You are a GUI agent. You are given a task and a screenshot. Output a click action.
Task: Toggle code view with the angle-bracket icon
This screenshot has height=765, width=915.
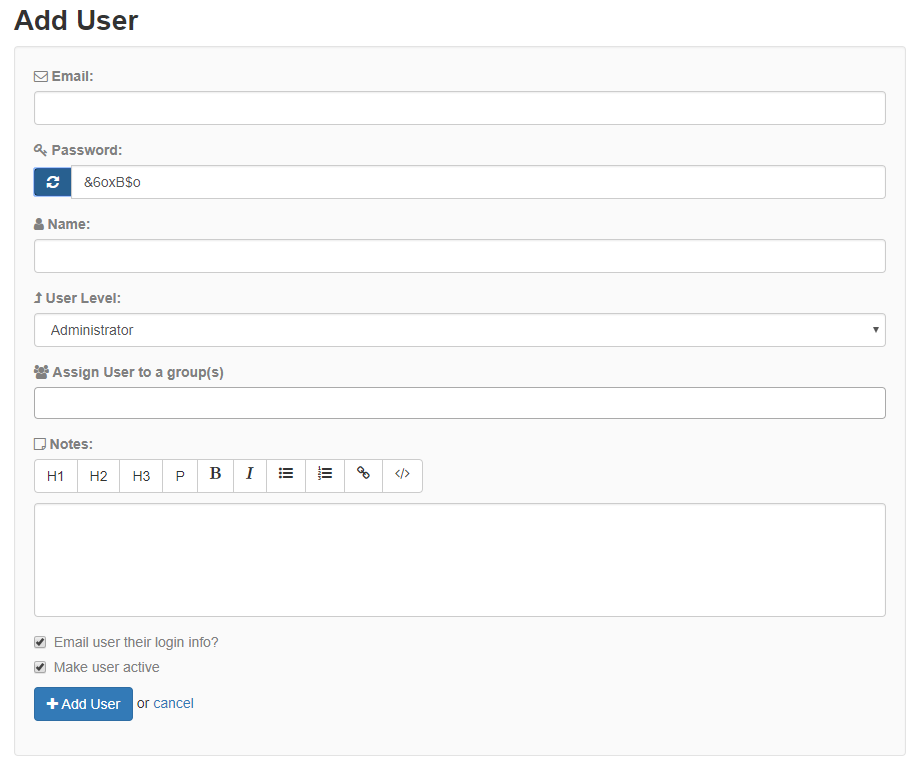pos(403,476)
